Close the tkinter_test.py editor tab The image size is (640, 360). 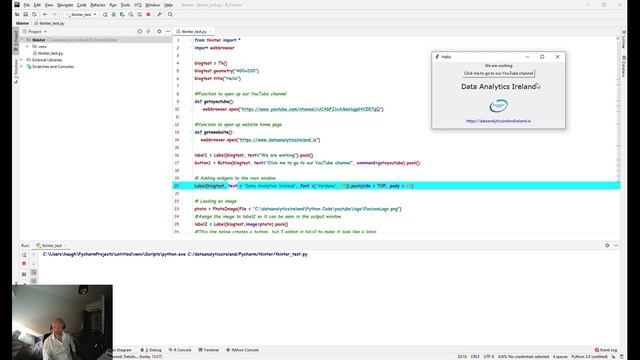coord(211,31)
